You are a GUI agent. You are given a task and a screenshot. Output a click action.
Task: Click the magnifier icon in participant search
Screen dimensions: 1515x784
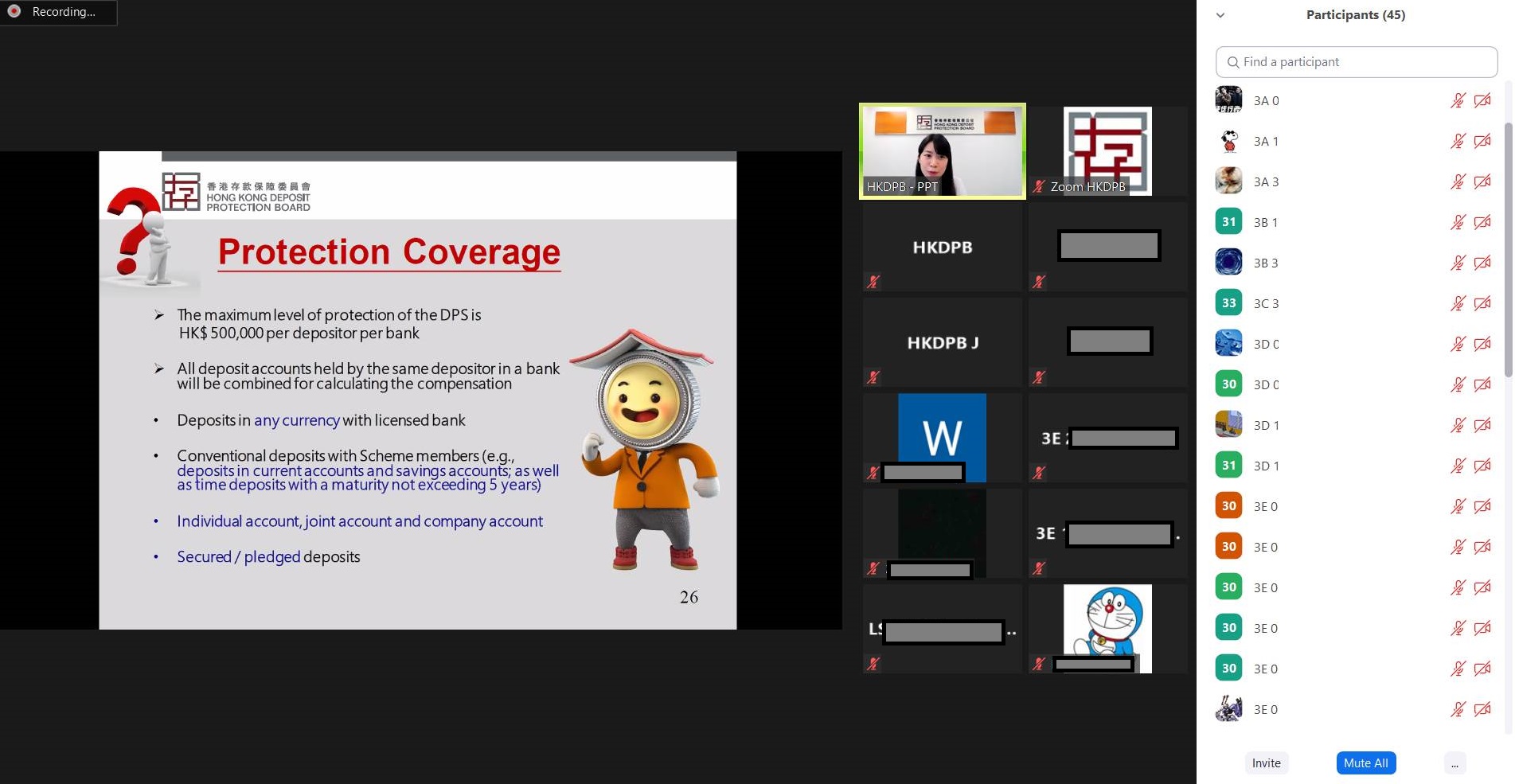[x=1233, y=62]
